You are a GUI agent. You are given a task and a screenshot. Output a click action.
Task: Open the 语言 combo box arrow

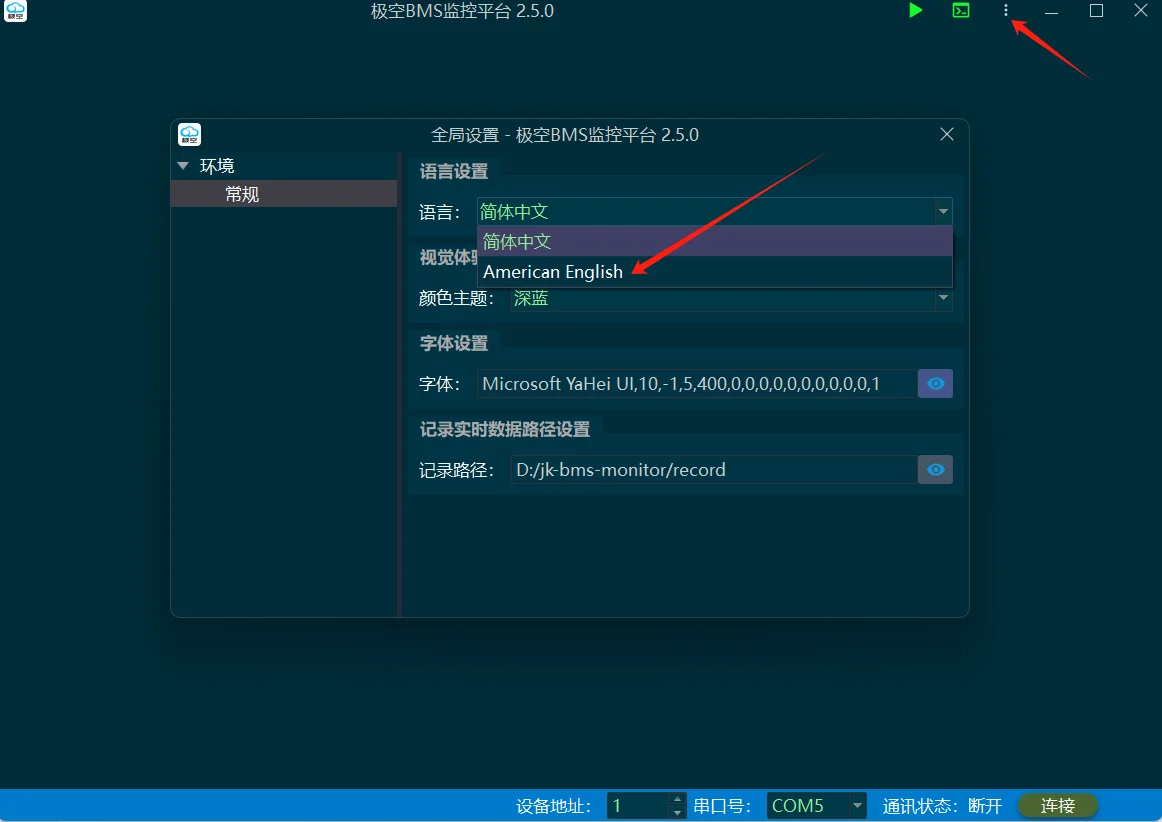click(x=943, y=212)
